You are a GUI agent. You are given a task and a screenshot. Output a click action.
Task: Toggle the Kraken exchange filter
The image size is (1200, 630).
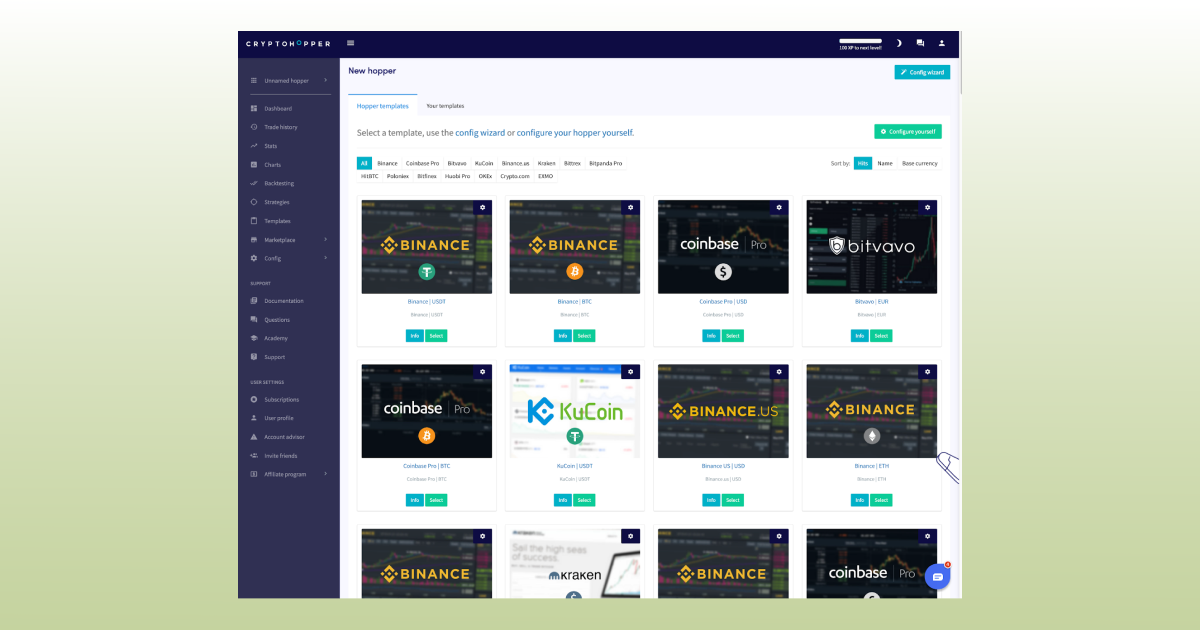pyautogui.click(x=546, y=163)
